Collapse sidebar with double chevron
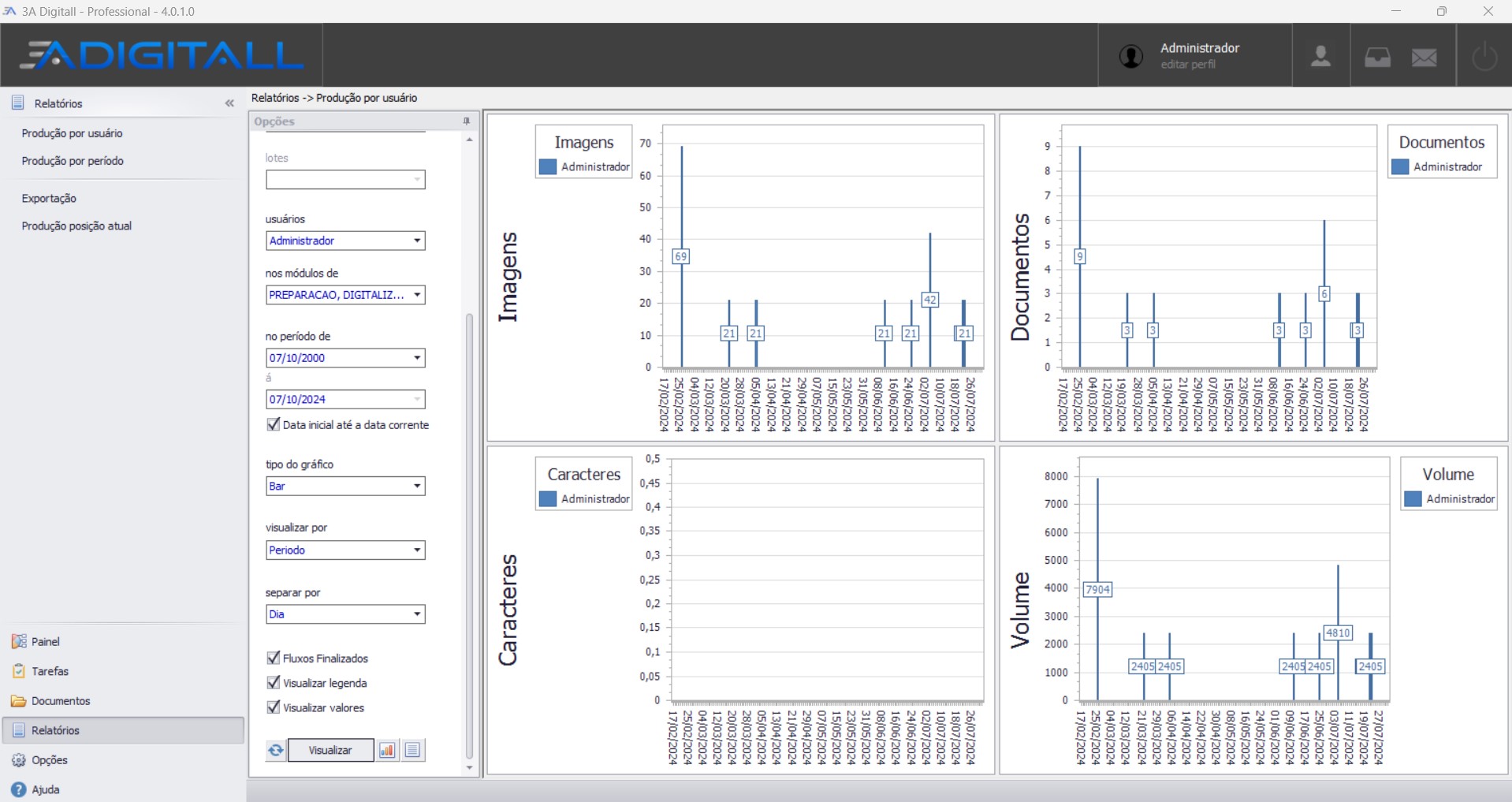Screen dimensions: 1512x802 coord(229,103)
